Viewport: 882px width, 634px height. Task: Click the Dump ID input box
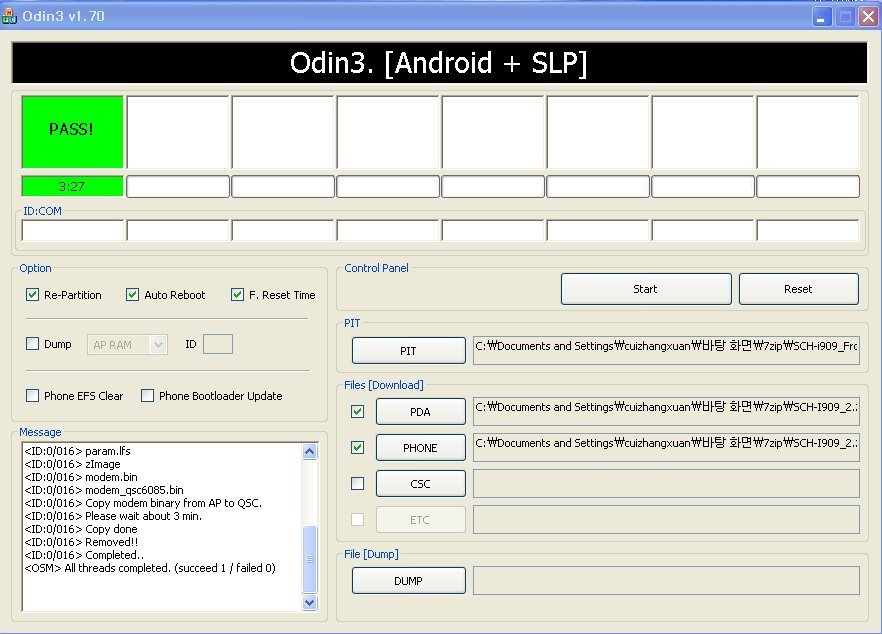pyautogui.click(x=218, y=344)
